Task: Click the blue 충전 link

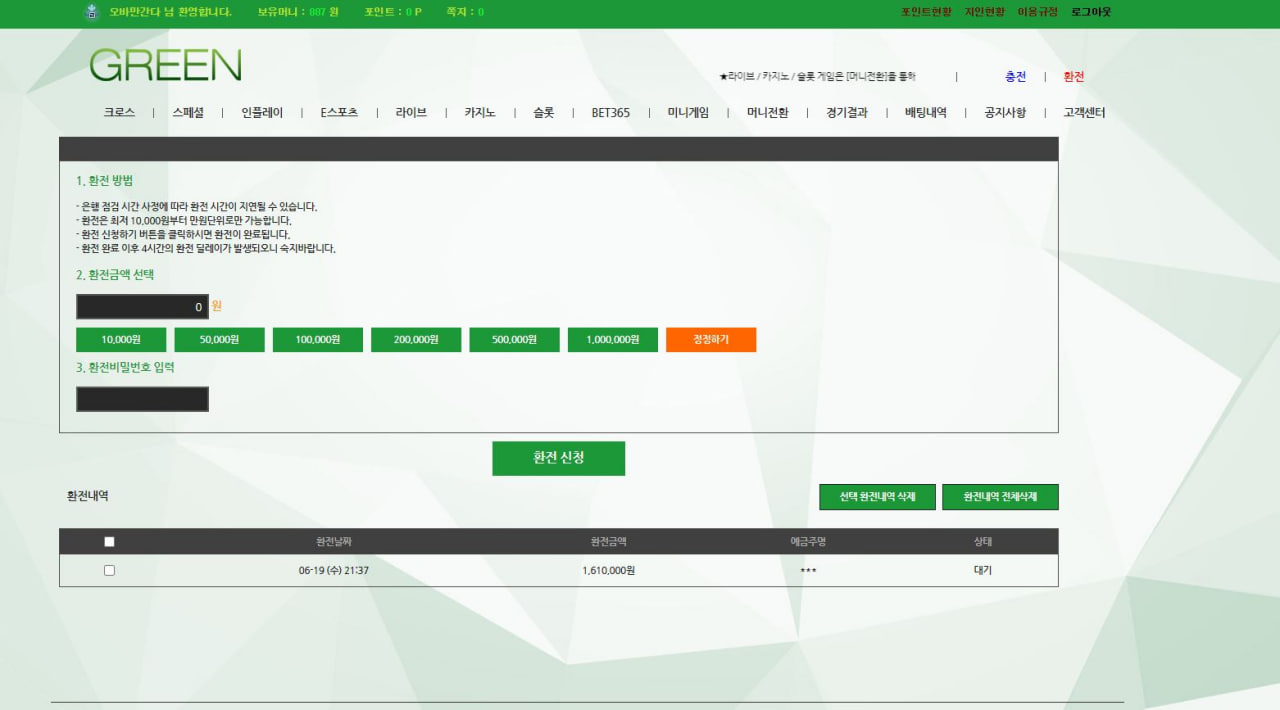Action: (x=1015, y=77)
